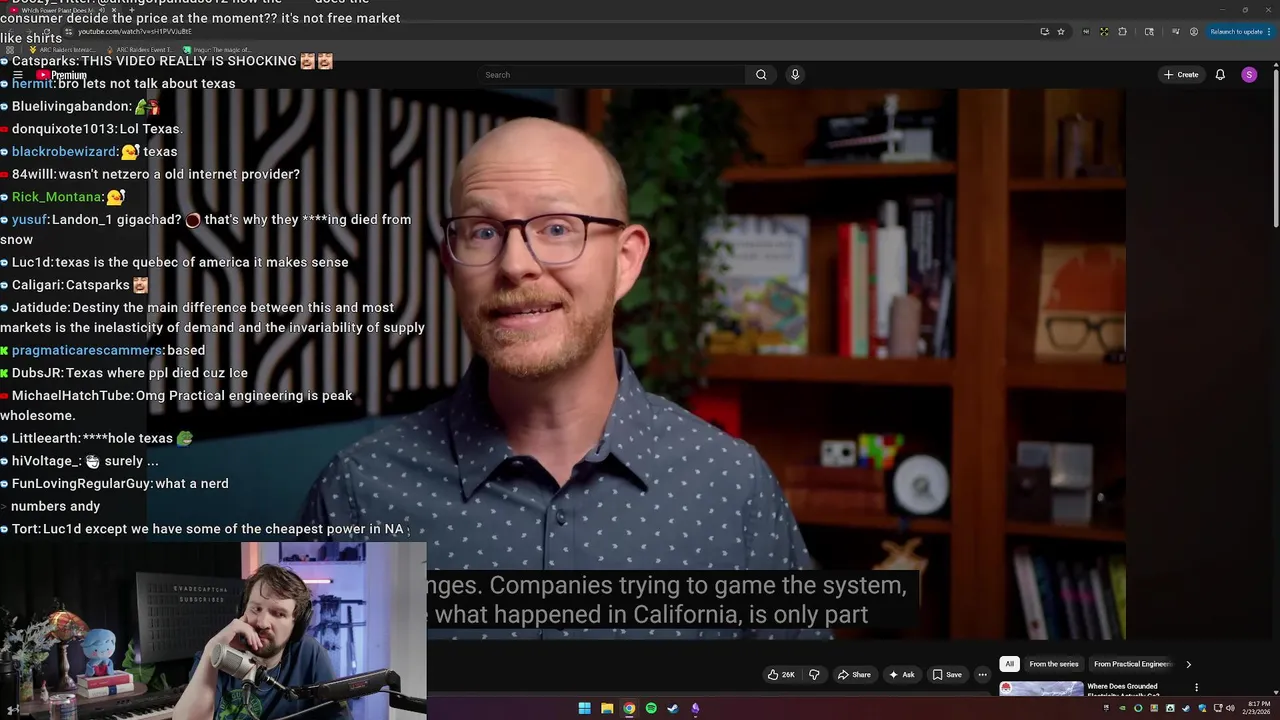Click the green-yellow extension icon in toolbar
This screenshot has height=720, width=1280.
(x=1104, y=31)
